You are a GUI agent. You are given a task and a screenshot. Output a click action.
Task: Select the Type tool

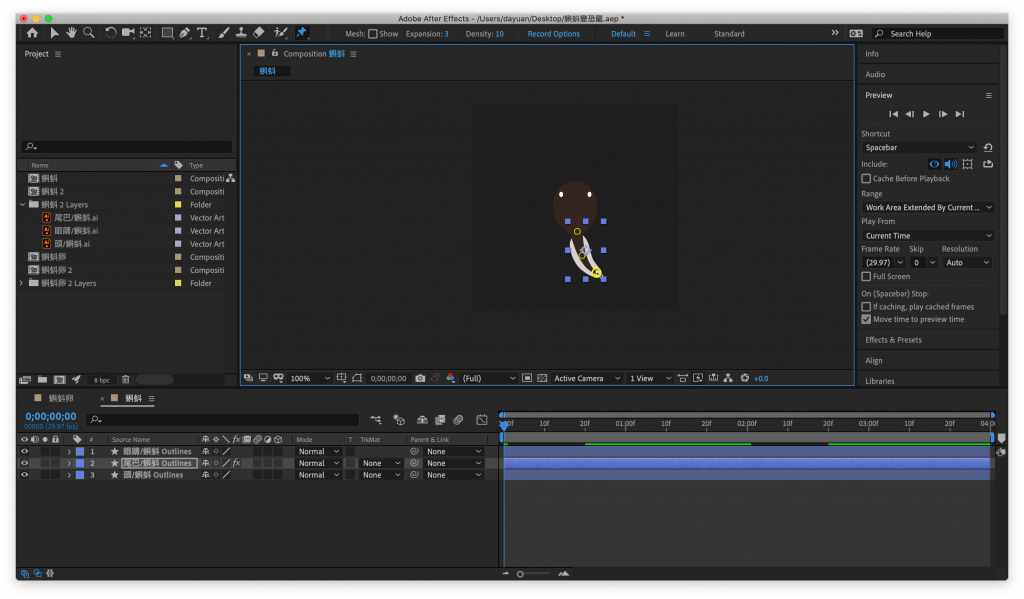[x=202, y=33]
